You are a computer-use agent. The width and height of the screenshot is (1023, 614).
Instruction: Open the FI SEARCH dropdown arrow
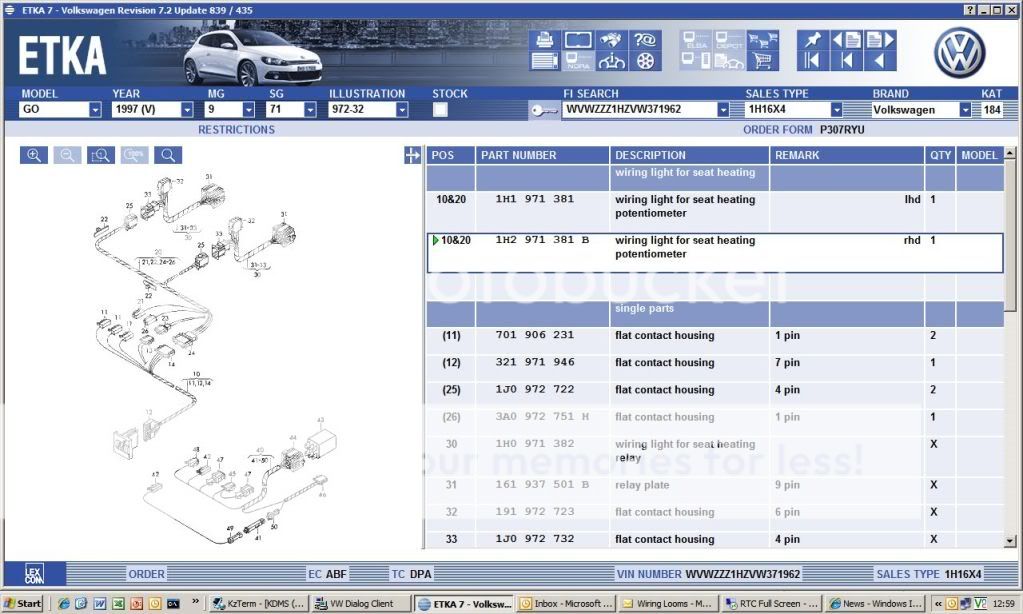[x=723, y=110]
